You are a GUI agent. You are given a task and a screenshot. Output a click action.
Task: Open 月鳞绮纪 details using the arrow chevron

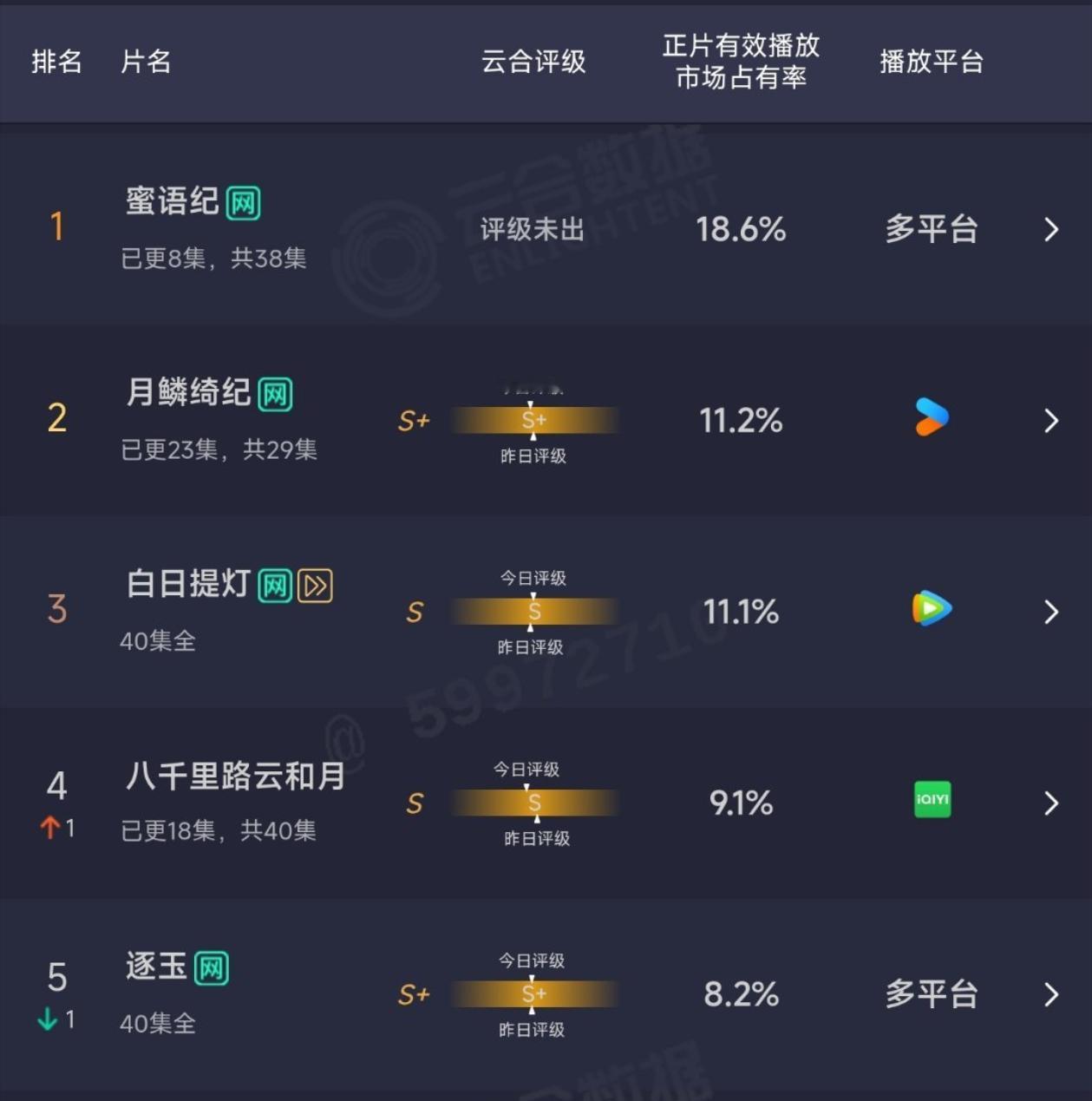[x=1050, y=419]
